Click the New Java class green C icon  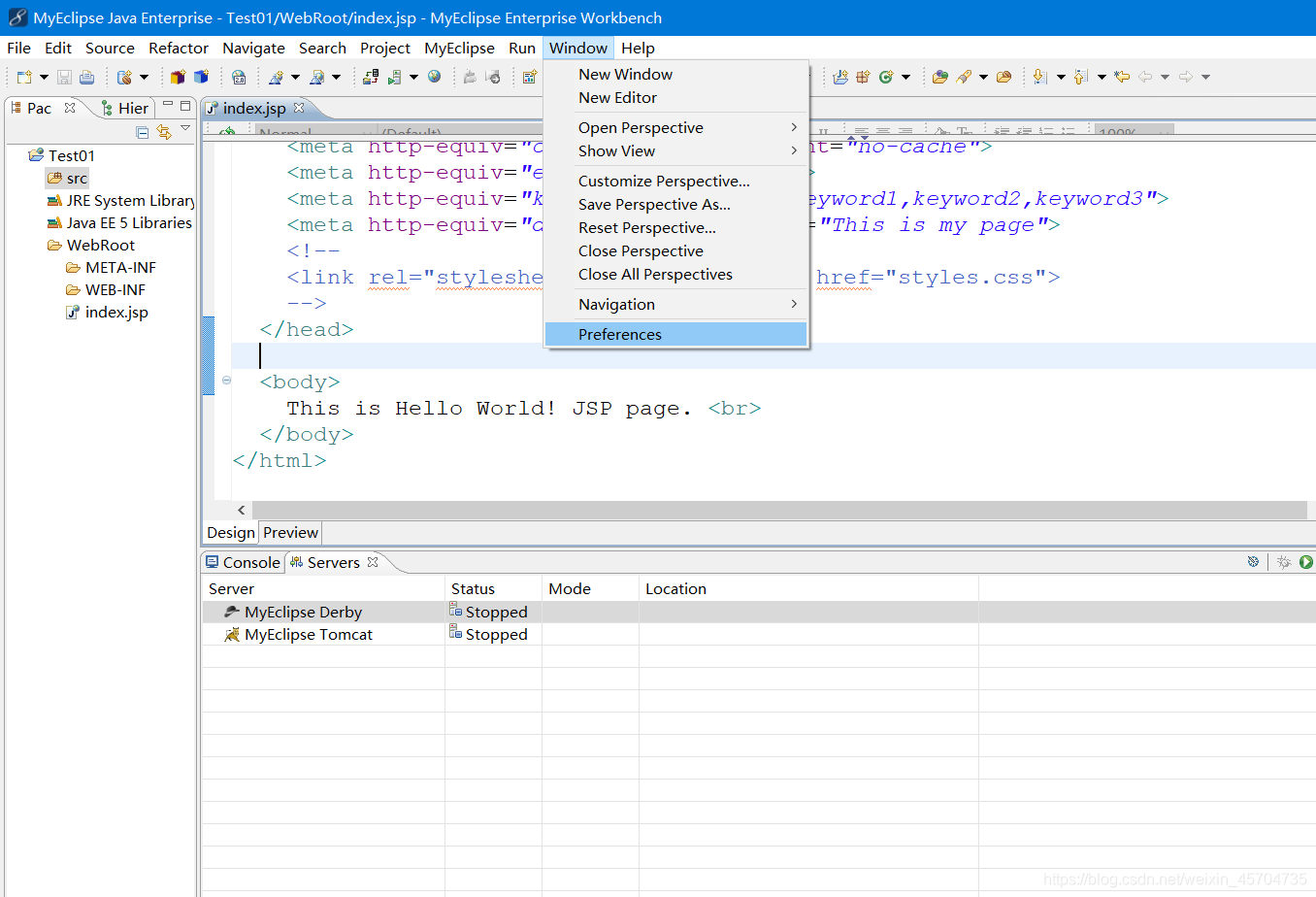point(886,77)
